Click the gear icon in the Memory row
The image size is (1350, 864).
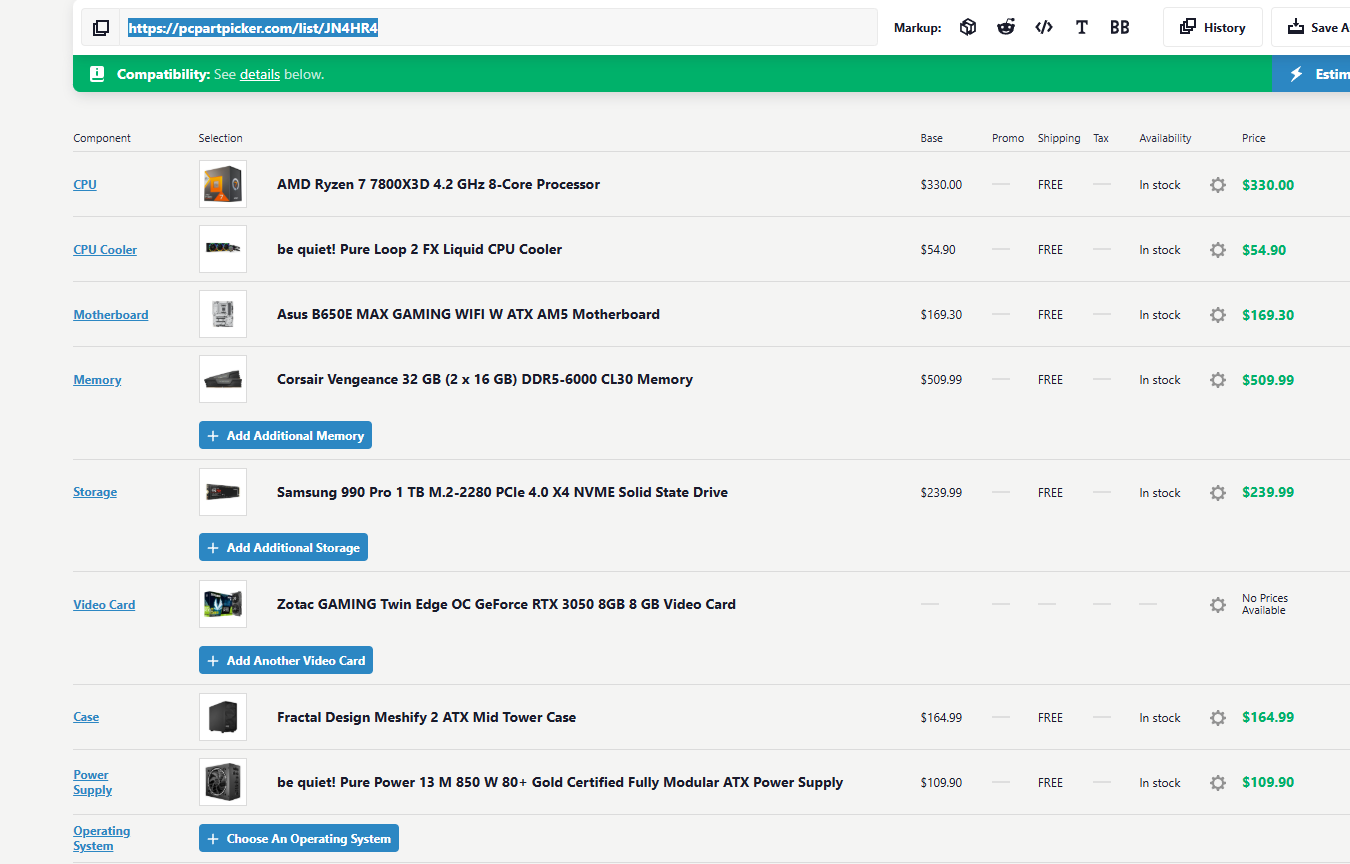click(x=1217, y=380)
